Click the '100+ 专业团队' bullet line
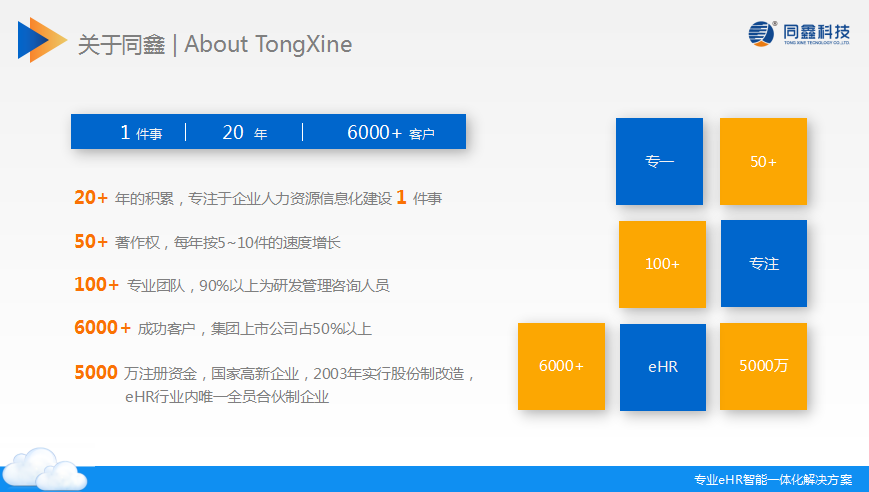The height and width of the screenshot is (492, 869). click(231, 285)
